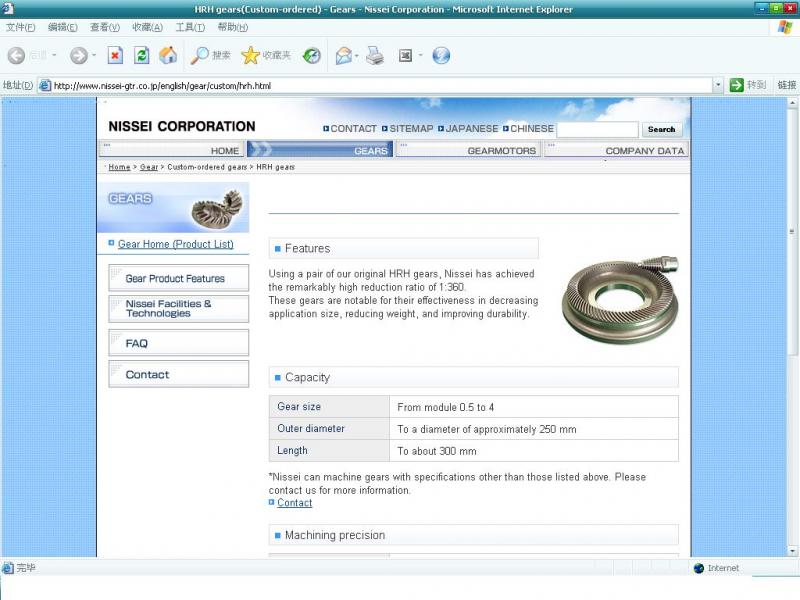
Task: Expand the Back button history dropdown arrow
Action: (x=54, y=55)
